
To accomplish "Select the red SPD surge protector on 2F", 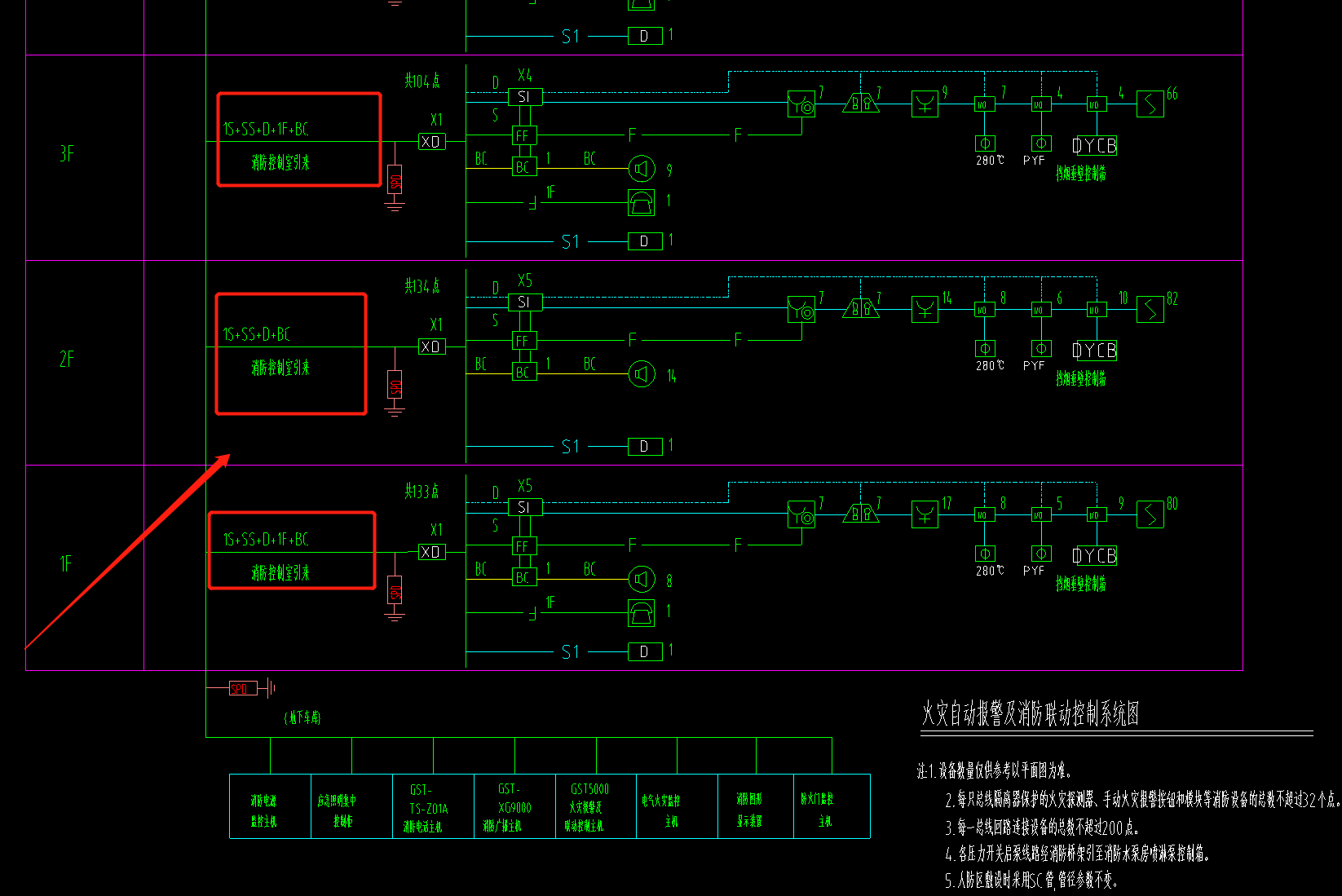I will [395, 385].
